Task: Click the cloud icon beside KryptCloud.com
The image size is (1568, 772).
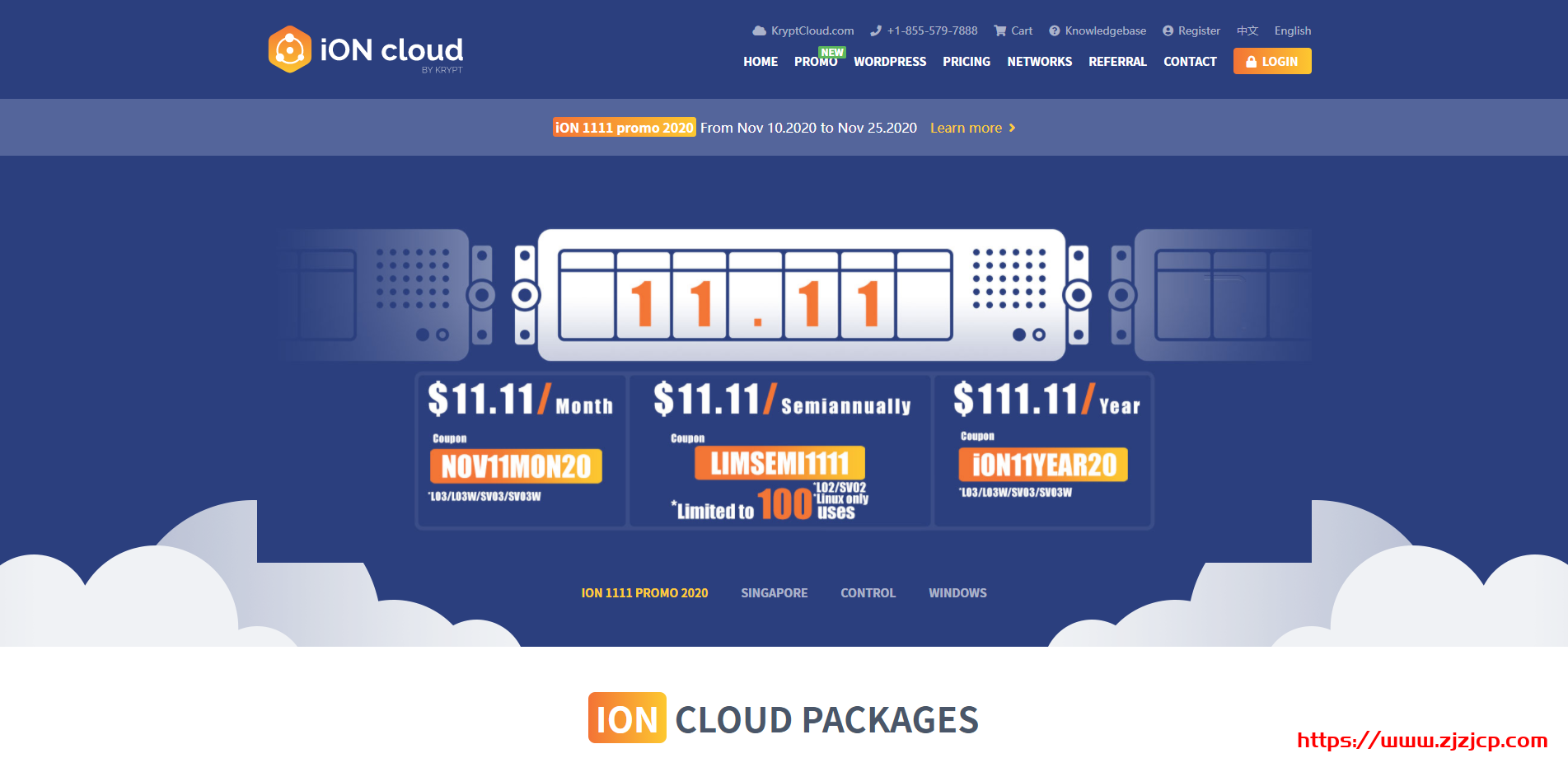Action: point(759,30)
